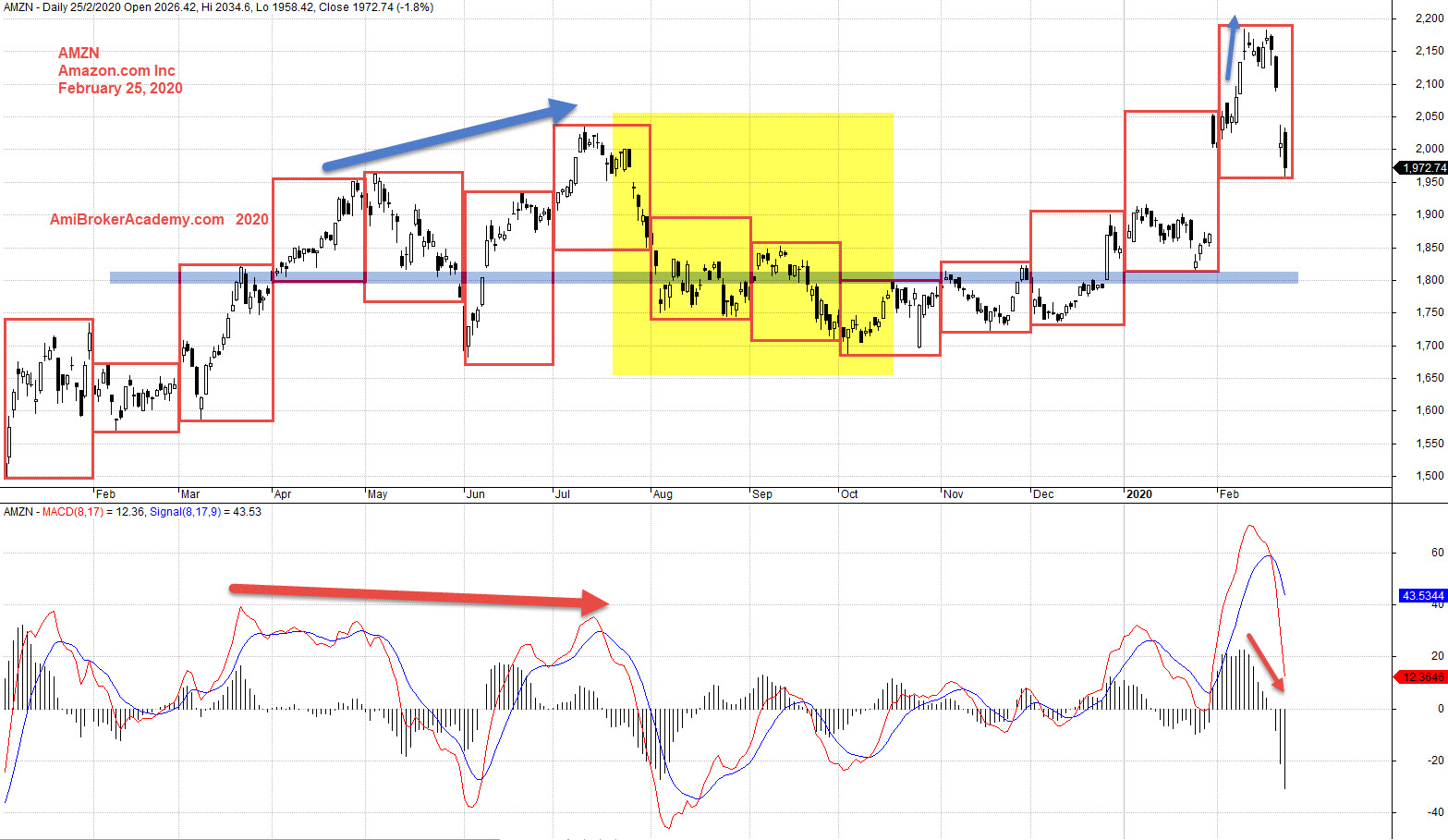Click the 2,000 price axis label
Image resolution: width=1448 pixels, height=840 pixels.
[1430, 149]
